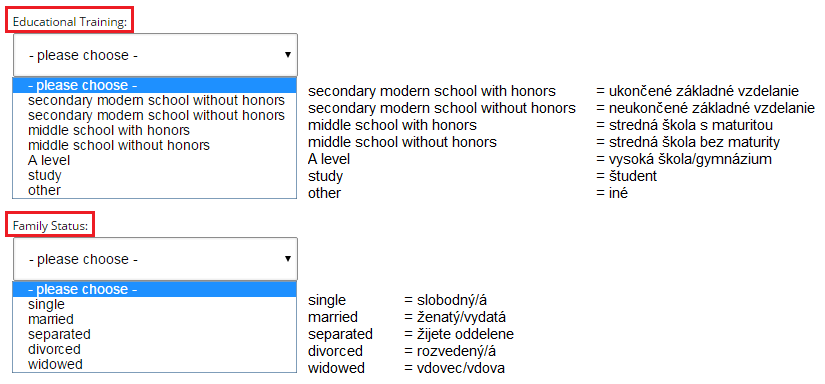The width and height of the screenshot is (825, 384).
Task: Click Family Status combo box text field
Action: coord(155,259)
